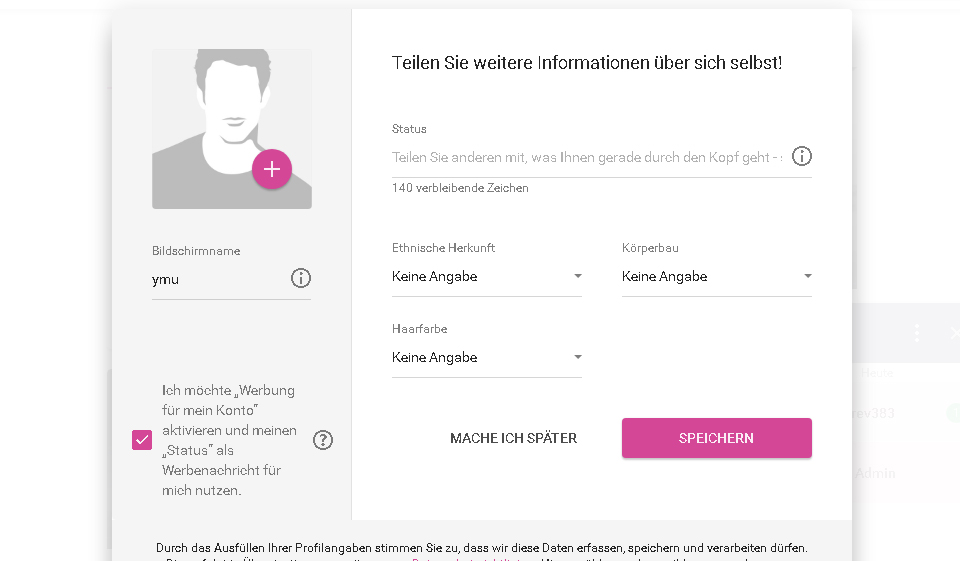The image size is (960, 561).
Task: Expand the Körperbau dropdown
Action: [x=716, y=277]
